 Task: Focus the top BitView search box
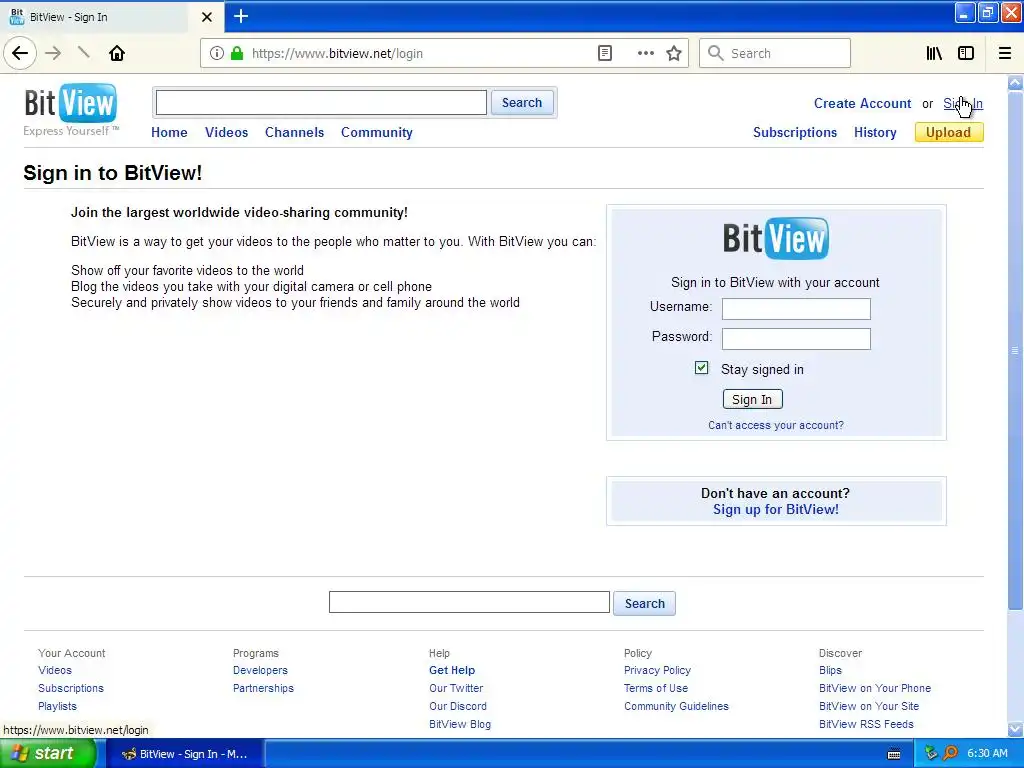[x=321, y=103]
